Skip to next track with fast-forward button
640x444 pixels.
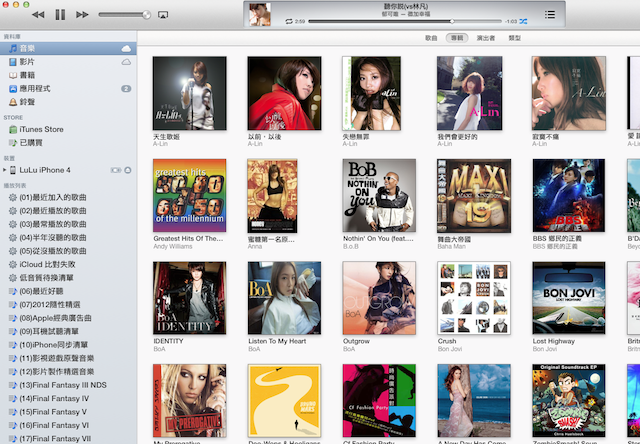point(82,15)
